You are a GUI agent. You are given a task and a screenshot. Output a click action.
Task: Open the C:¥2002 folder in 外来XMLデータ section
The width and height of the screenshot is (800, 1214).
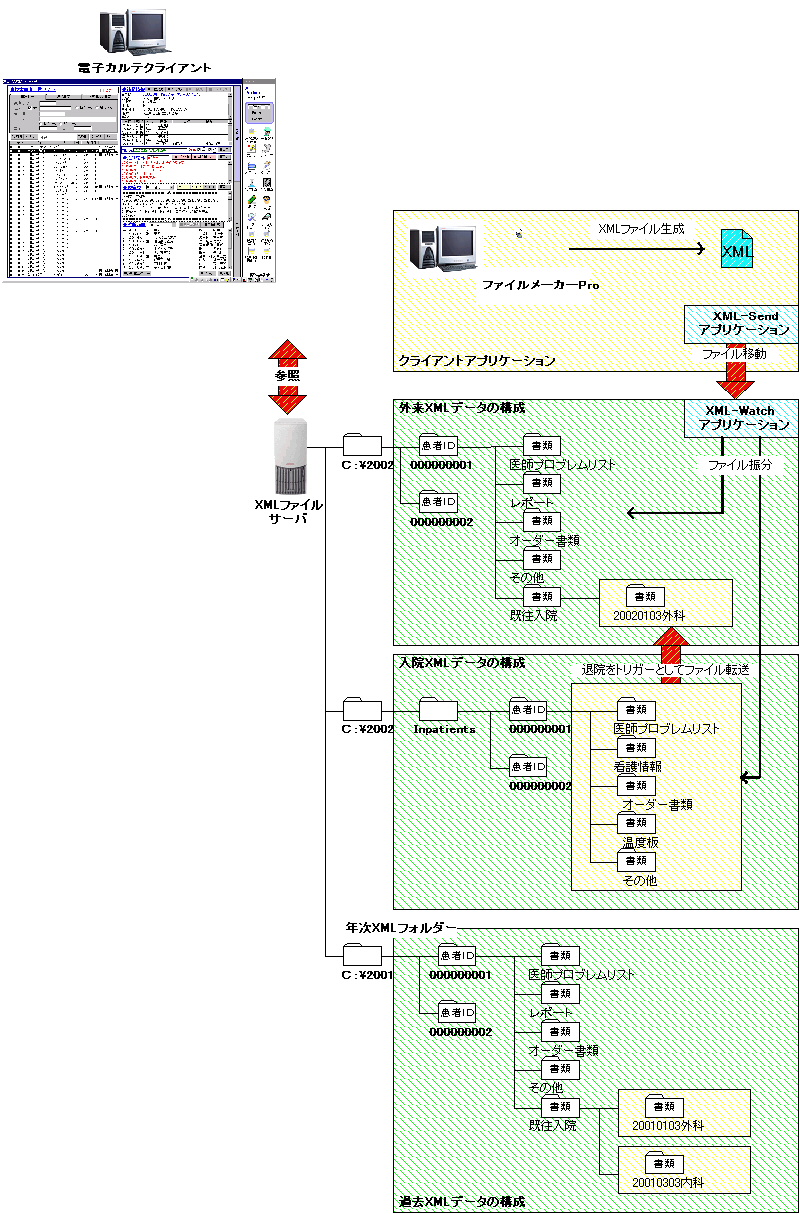(x=361, y=445)
